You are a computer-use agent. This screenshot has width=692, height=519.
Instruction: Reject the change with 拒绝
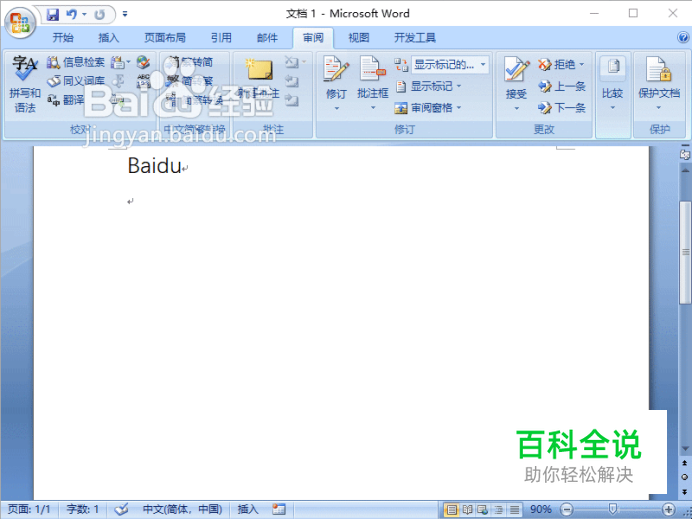point(561,64)
